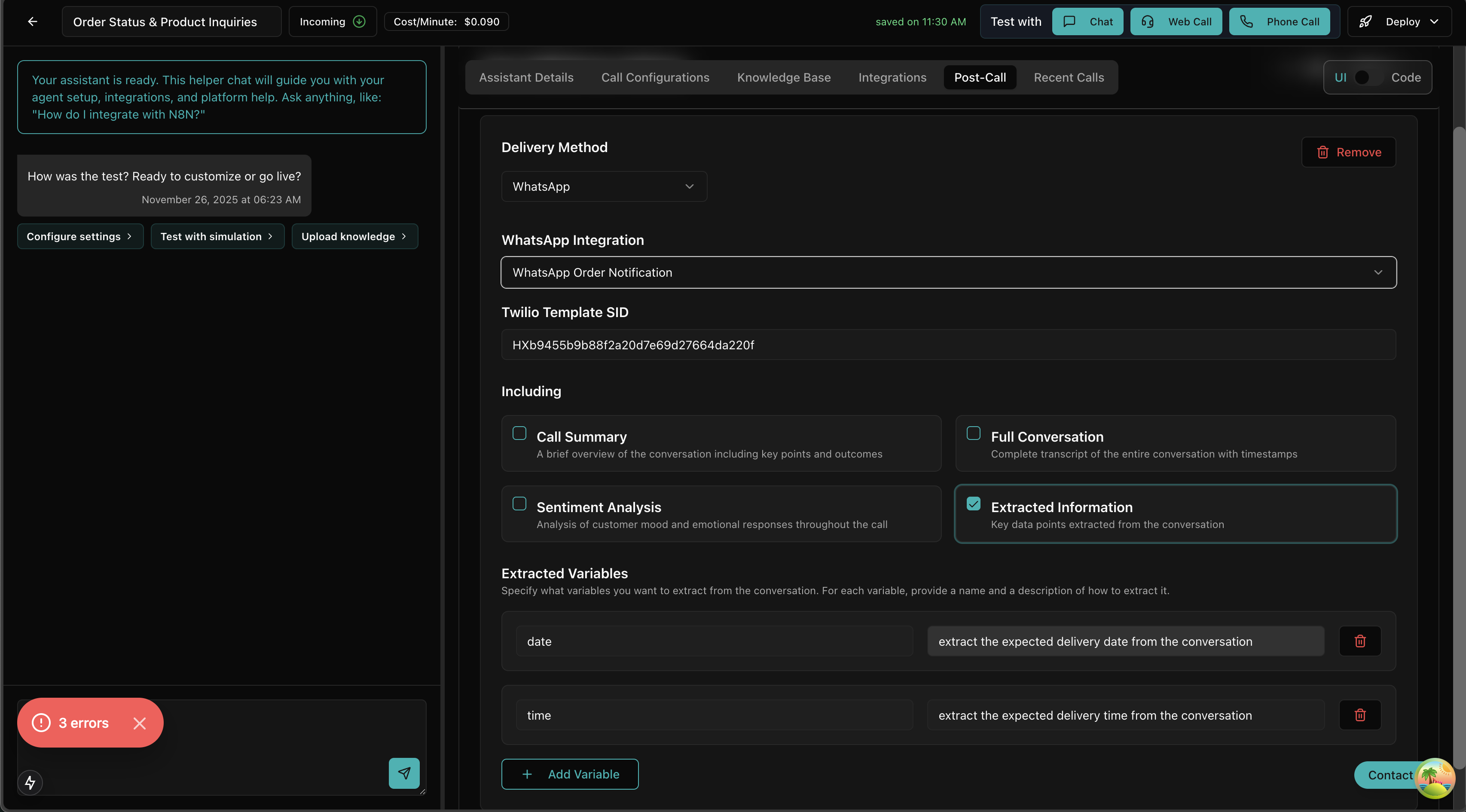Open the Deploy dropdown menu
The width and height of the screenshot is (1466, 812).
click(x=1399, y=21)
